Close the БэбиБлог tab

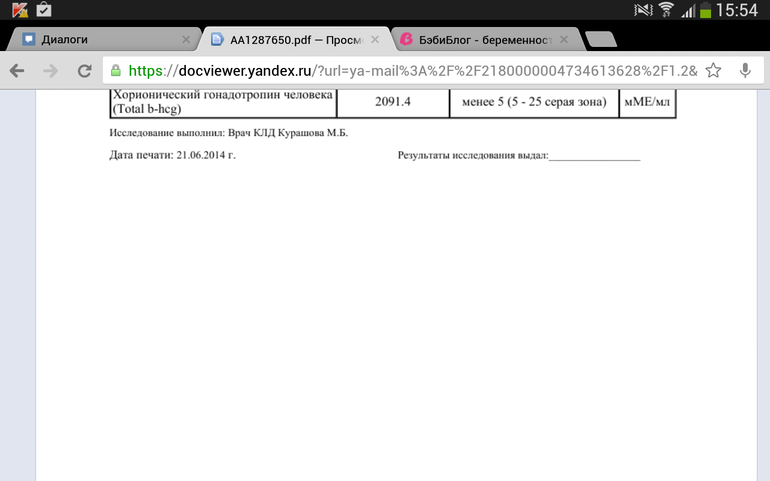pyautogui.click(x=564, y=40)
